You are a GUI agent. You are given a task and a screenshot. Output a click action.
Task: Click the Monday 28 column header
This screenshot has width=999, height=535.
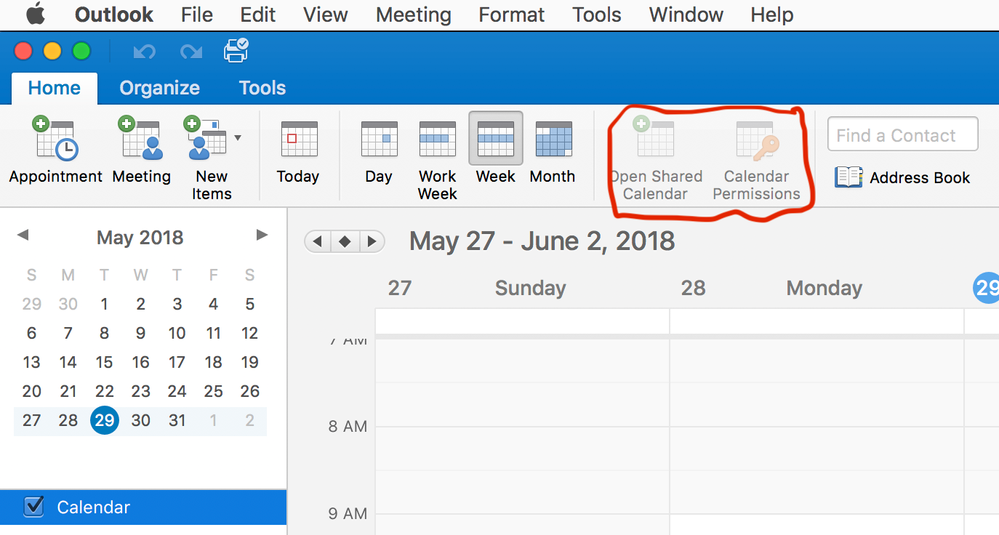817,288
